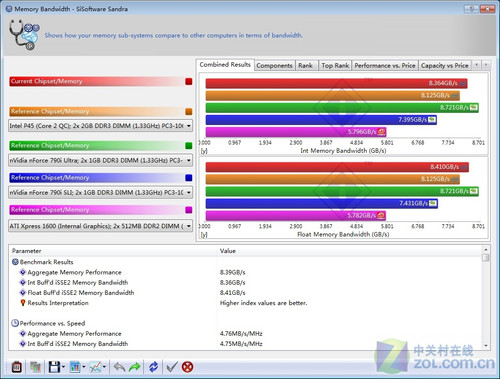Click the save floppy disk icon
Image resolution: width=500 pixels, height=379 pixels.
pyautogui.click(x=54, y=367)
